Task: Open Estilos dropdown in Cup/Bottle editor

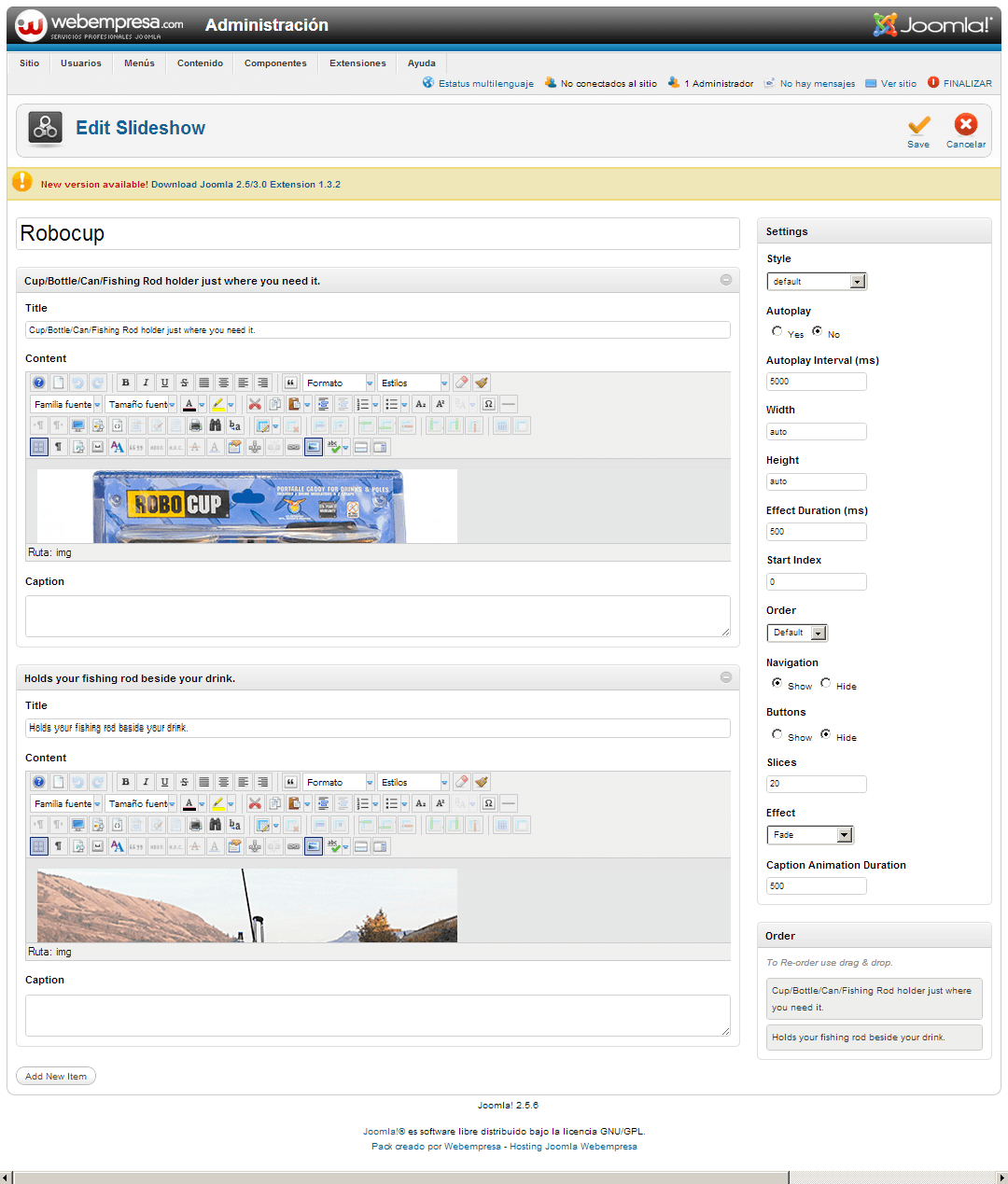Action: click(413, 383)
